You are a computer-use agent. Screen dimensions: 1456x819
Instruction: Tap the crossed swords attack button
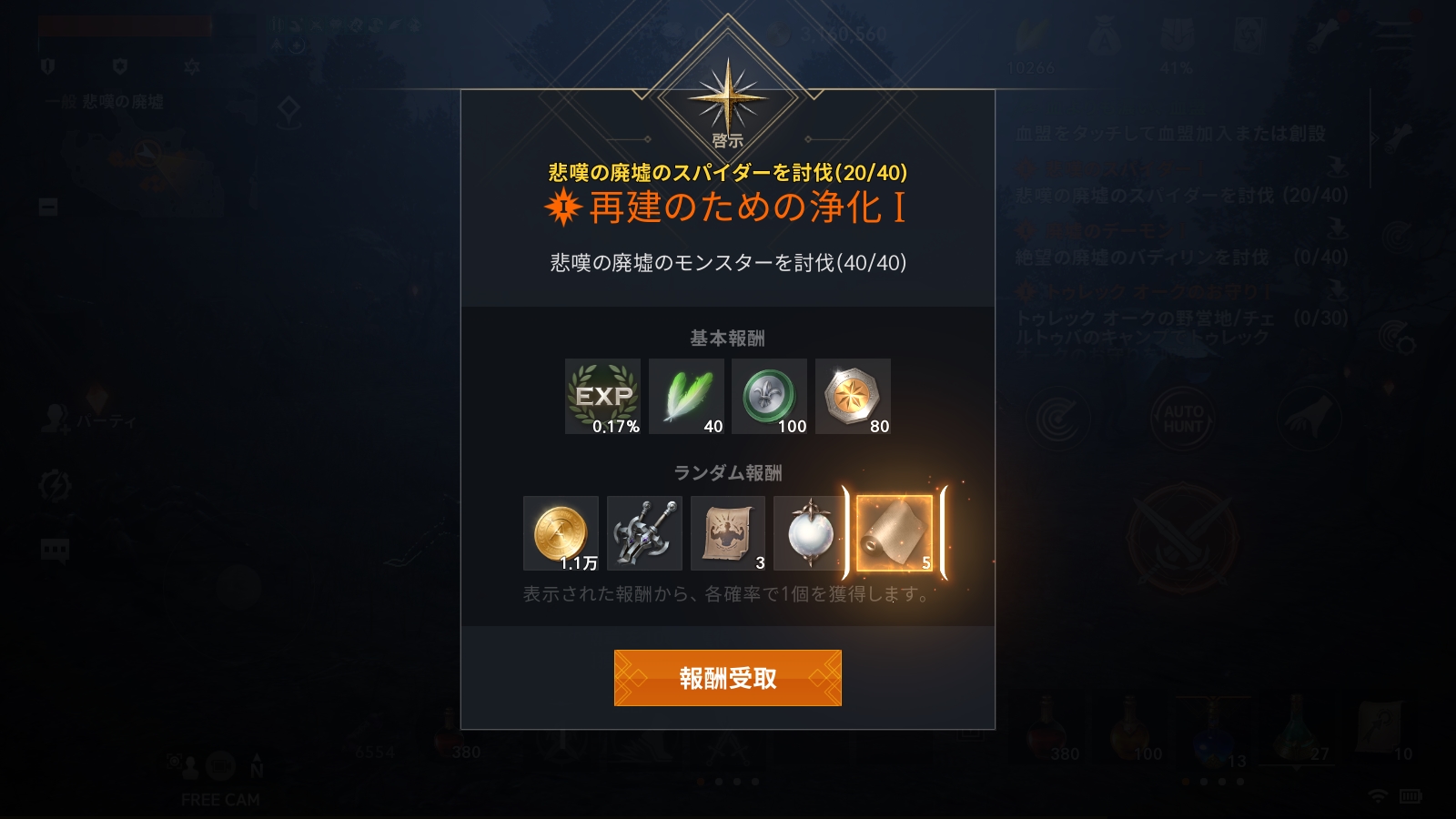click(x=1183, y=538)
